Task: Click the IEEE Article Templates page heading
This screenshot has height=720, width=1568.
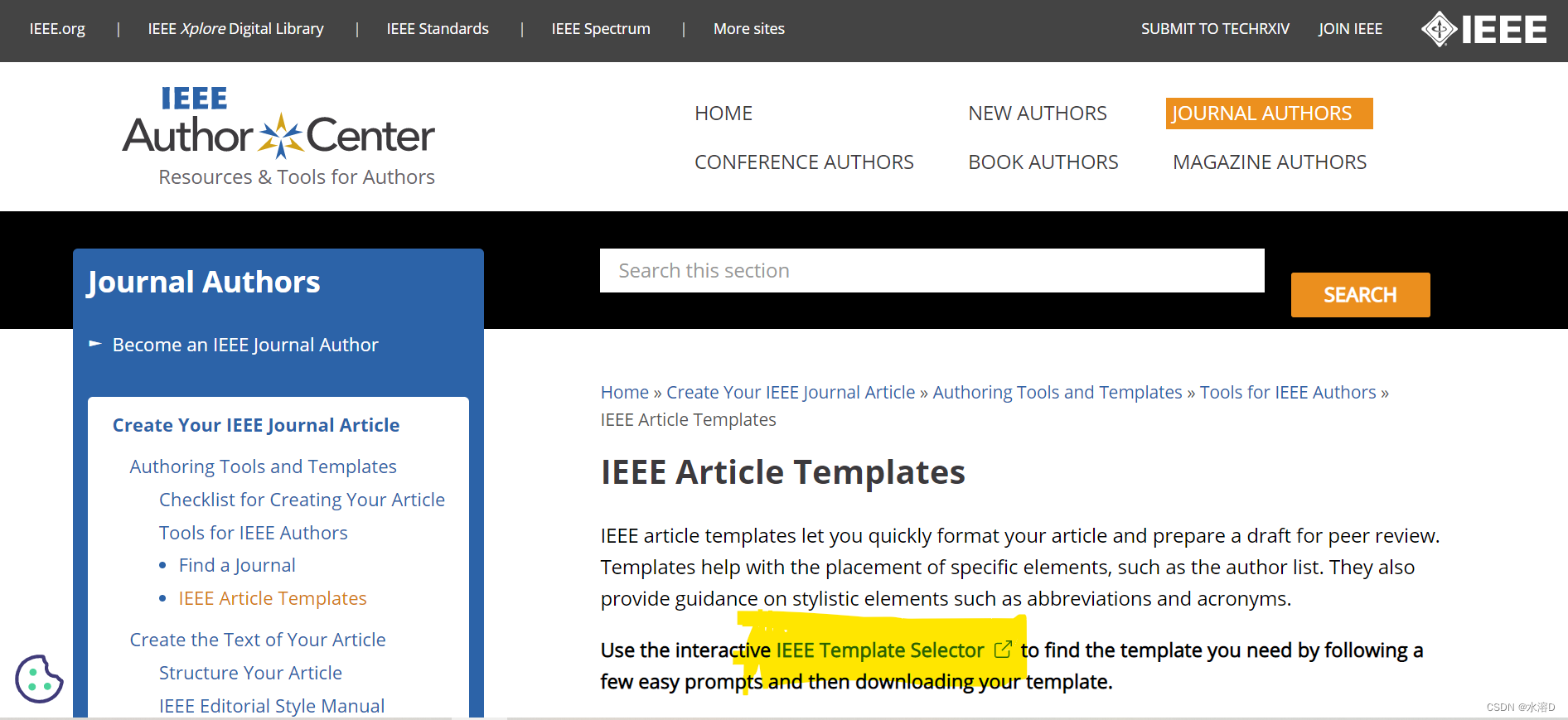Action: (783, 472)
